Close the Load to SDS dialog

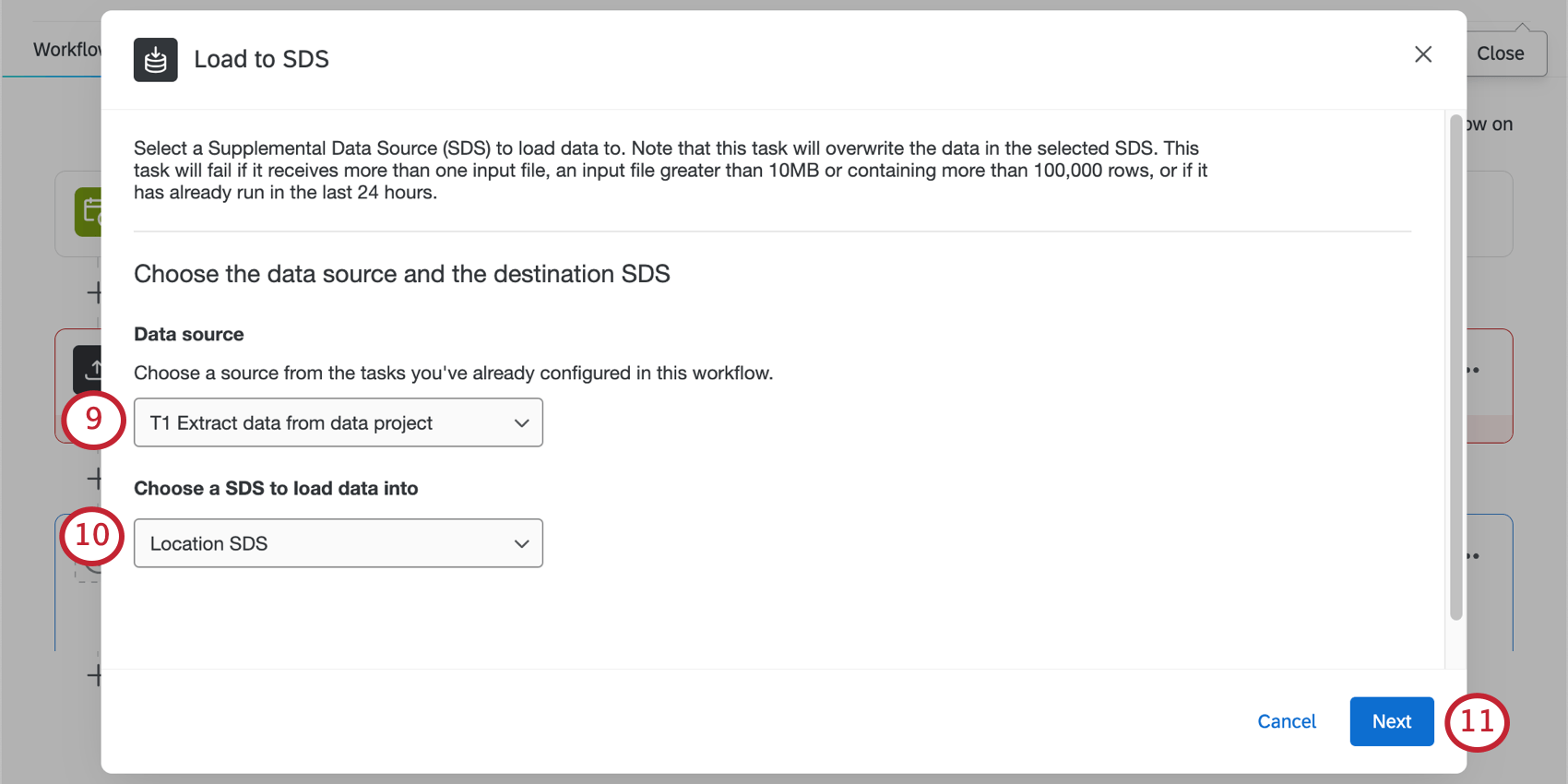point(1422,54)
